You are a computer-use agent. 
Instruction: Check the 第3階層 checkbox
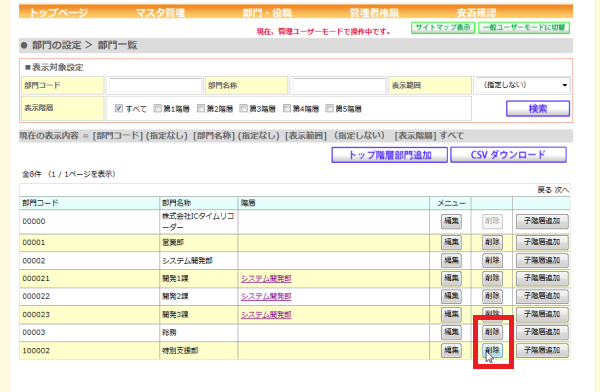[x=243, y=108]
